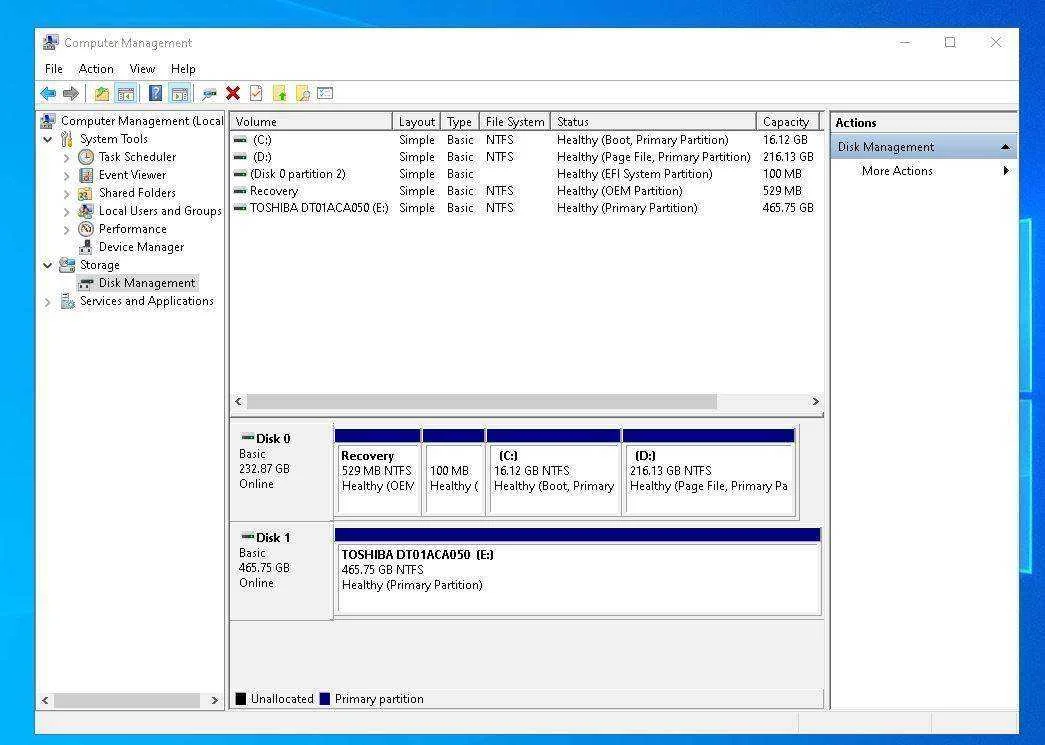1045x745 pixels.
Task: Click the (D:) 216.13 GB partition block
Action: point(709,472)
